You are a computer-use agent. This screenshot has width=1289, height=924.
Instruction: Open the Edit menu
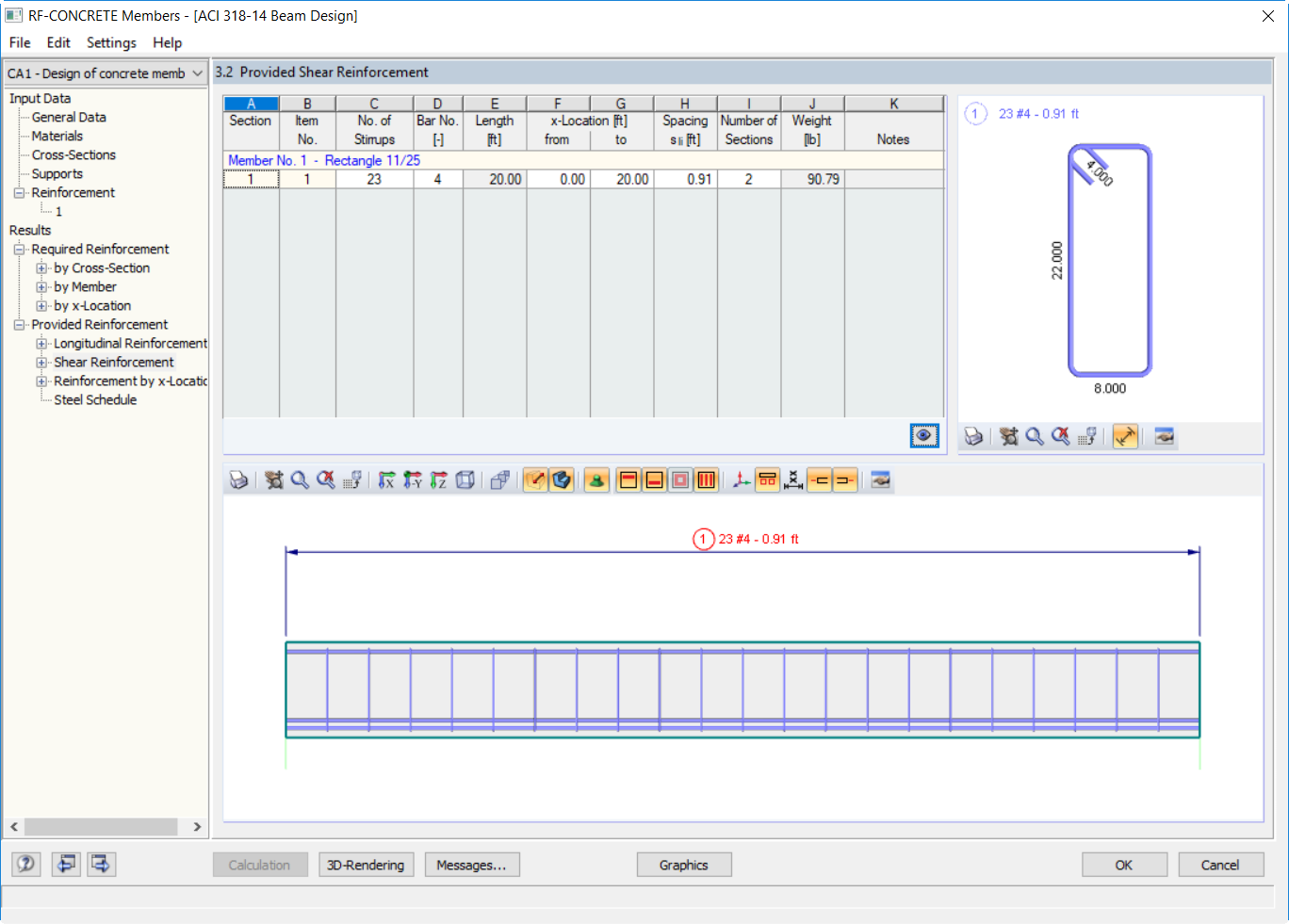click(58, 42)
